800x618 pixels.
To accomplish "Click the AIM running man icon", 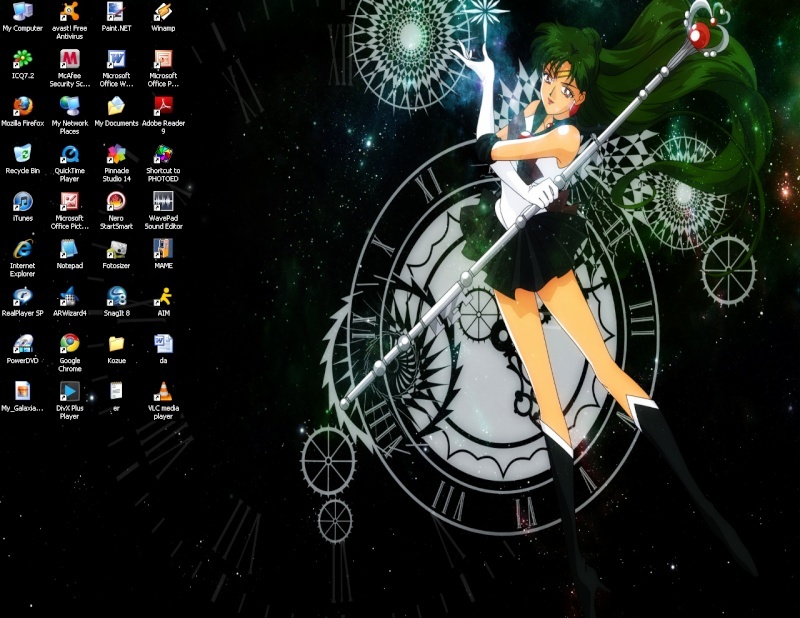I will tap(163, 296).
